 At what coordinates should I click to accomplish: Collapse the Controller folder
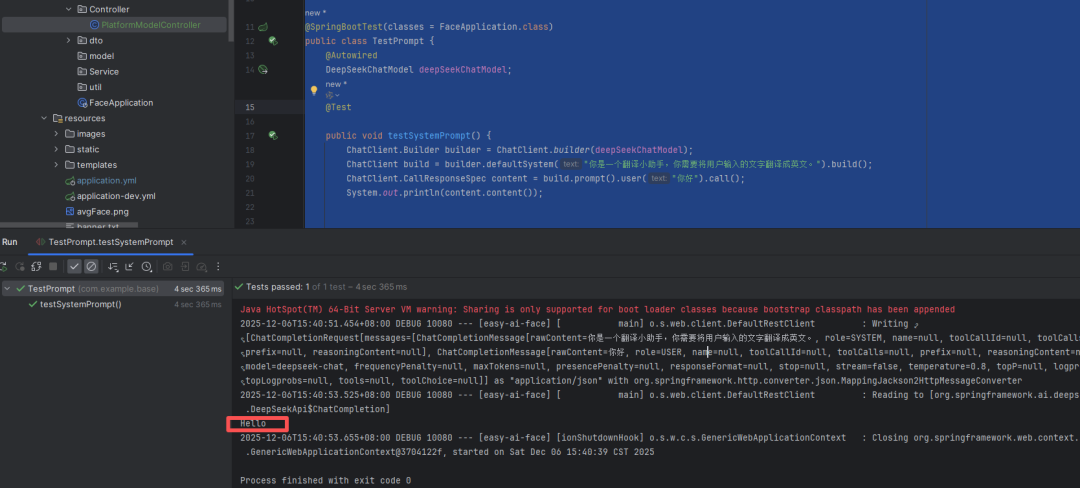click(68, 9)
